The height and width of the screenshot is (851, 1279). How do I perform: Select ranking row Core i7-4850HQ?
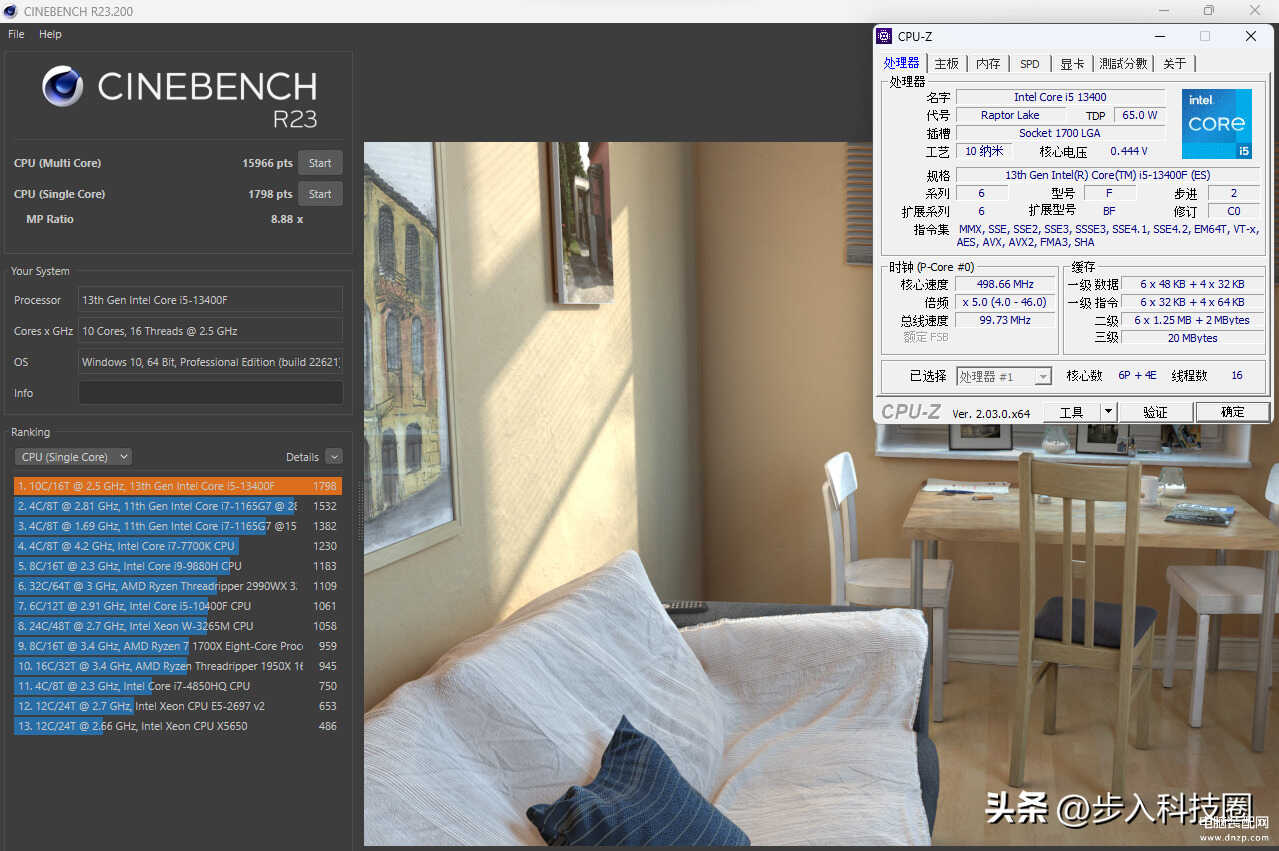[x=178, y=686]
